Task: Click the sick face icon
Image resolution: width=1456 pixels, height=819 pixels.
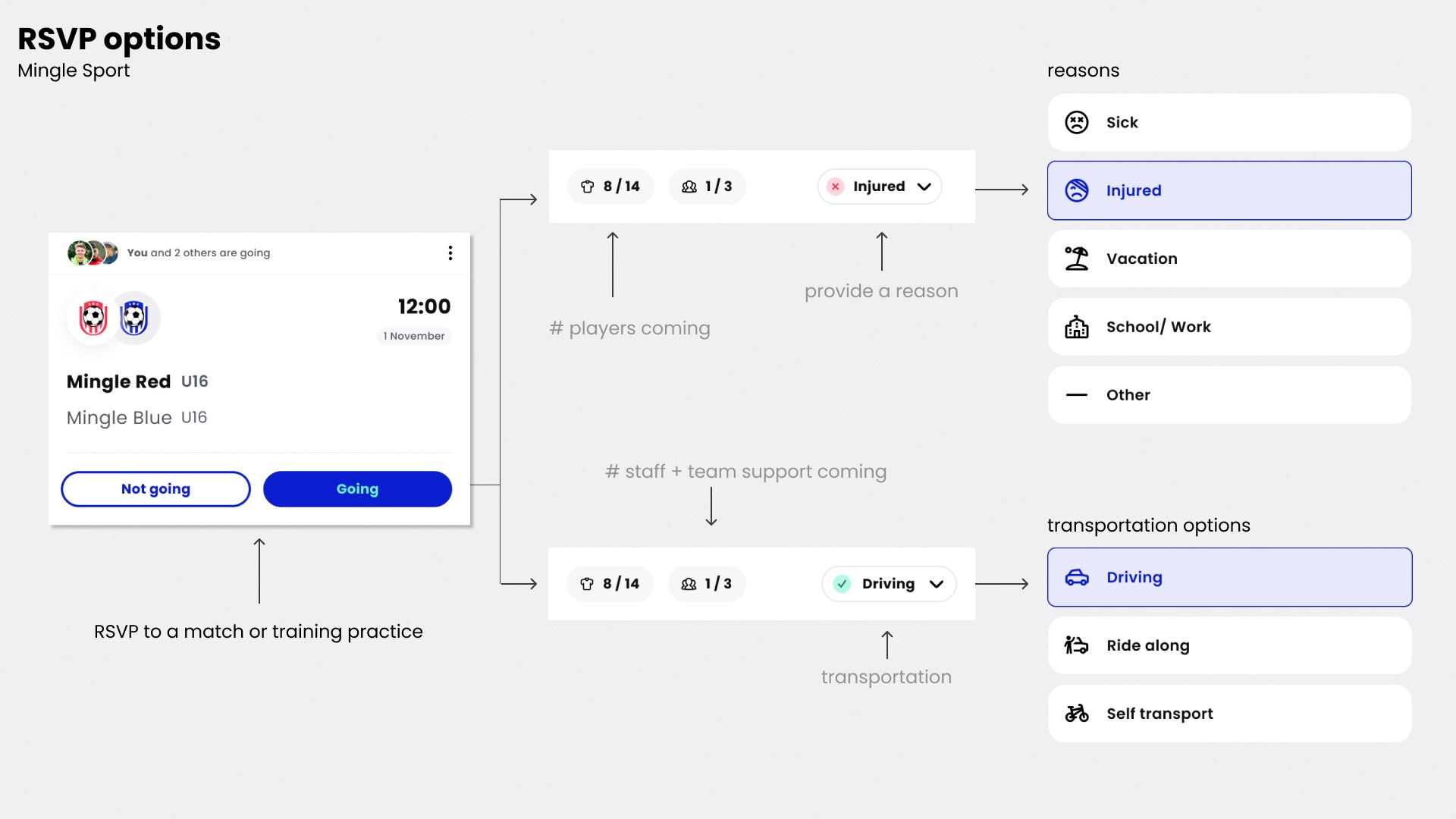Action: (x=1077, y=122)
